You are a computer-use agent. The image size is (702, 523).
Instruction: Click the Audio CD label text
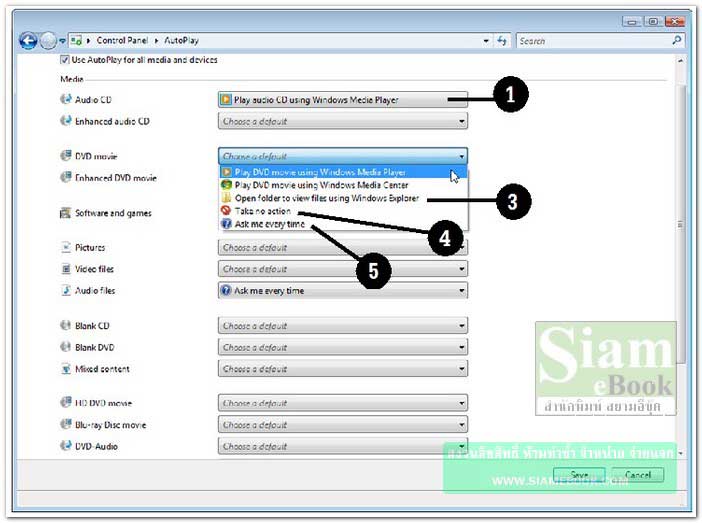click(93, 99)
